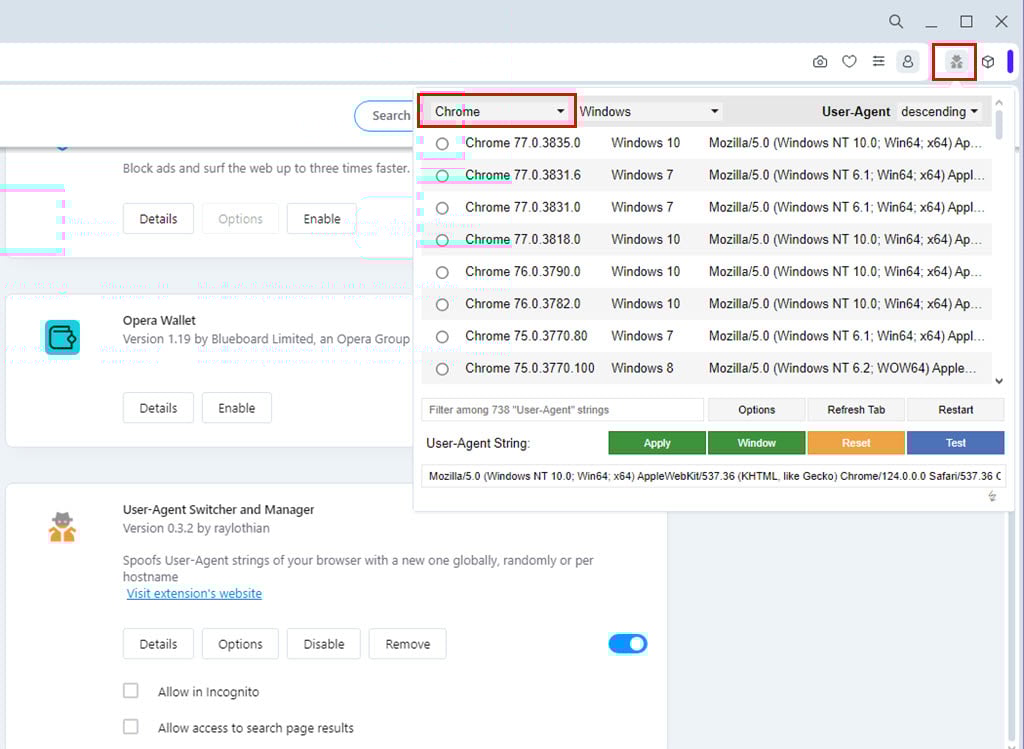Viewport: 1024px width, 749px height.
Task: Click Enable for Opera Wallet
Action: click(x=236, y=408)
